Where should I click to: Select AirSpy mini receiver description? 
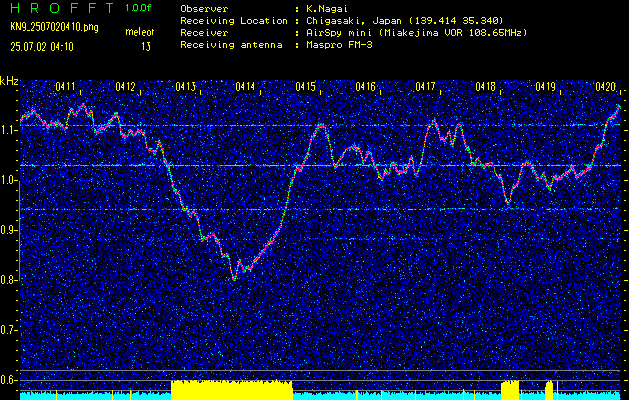point(416,33)
